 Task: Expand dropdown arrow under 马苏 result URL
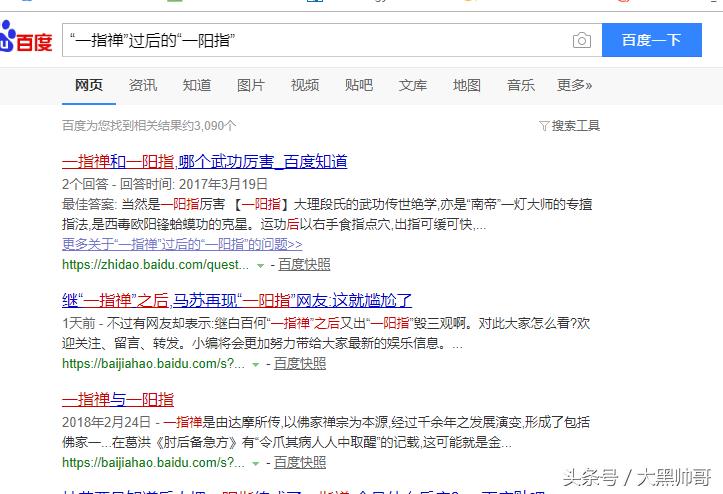point(255,364)
